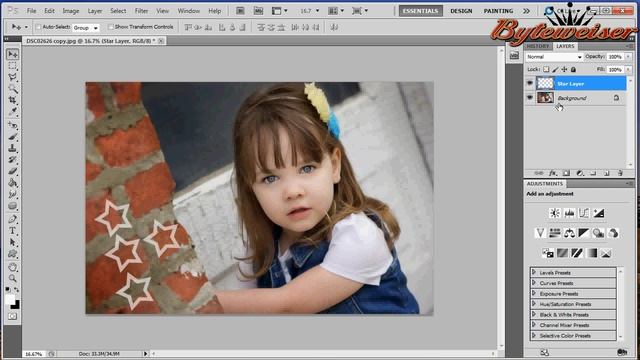Add a Color Balance adjustment
The image size is (640, 360).
tap(569, 233)
